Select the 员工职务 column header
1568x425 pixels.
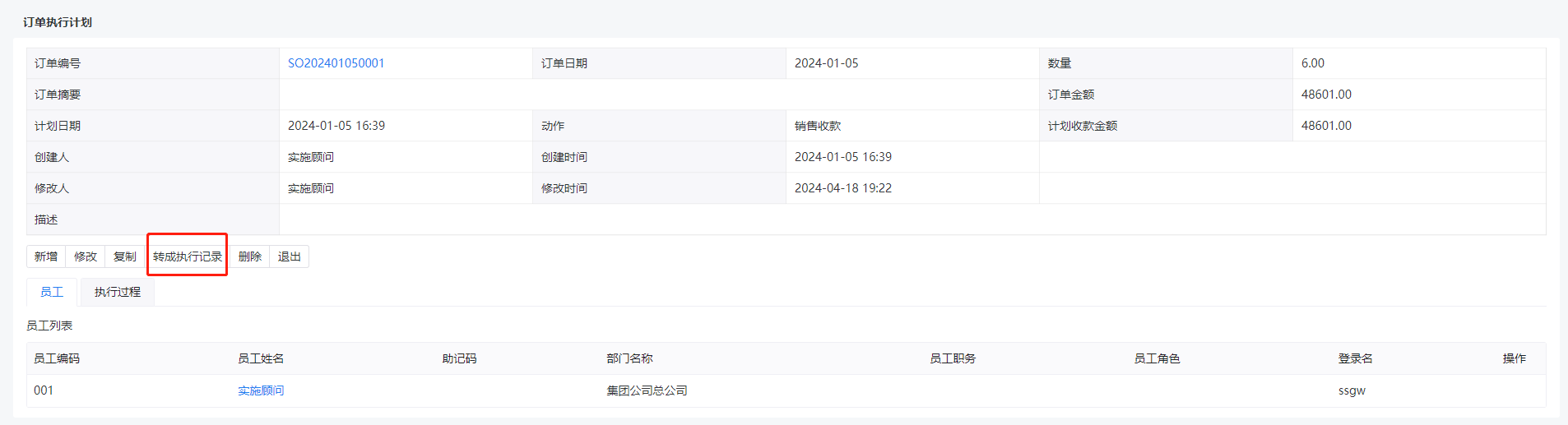(x=953, y=358)
